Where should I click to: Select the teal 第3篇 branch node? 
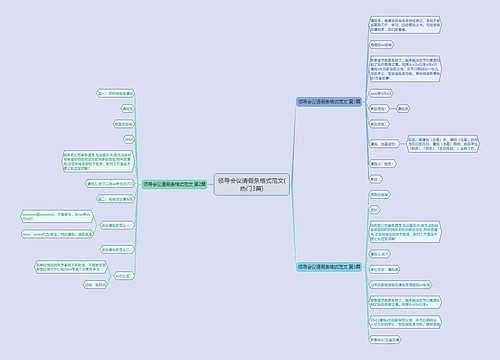pos(329,267)
